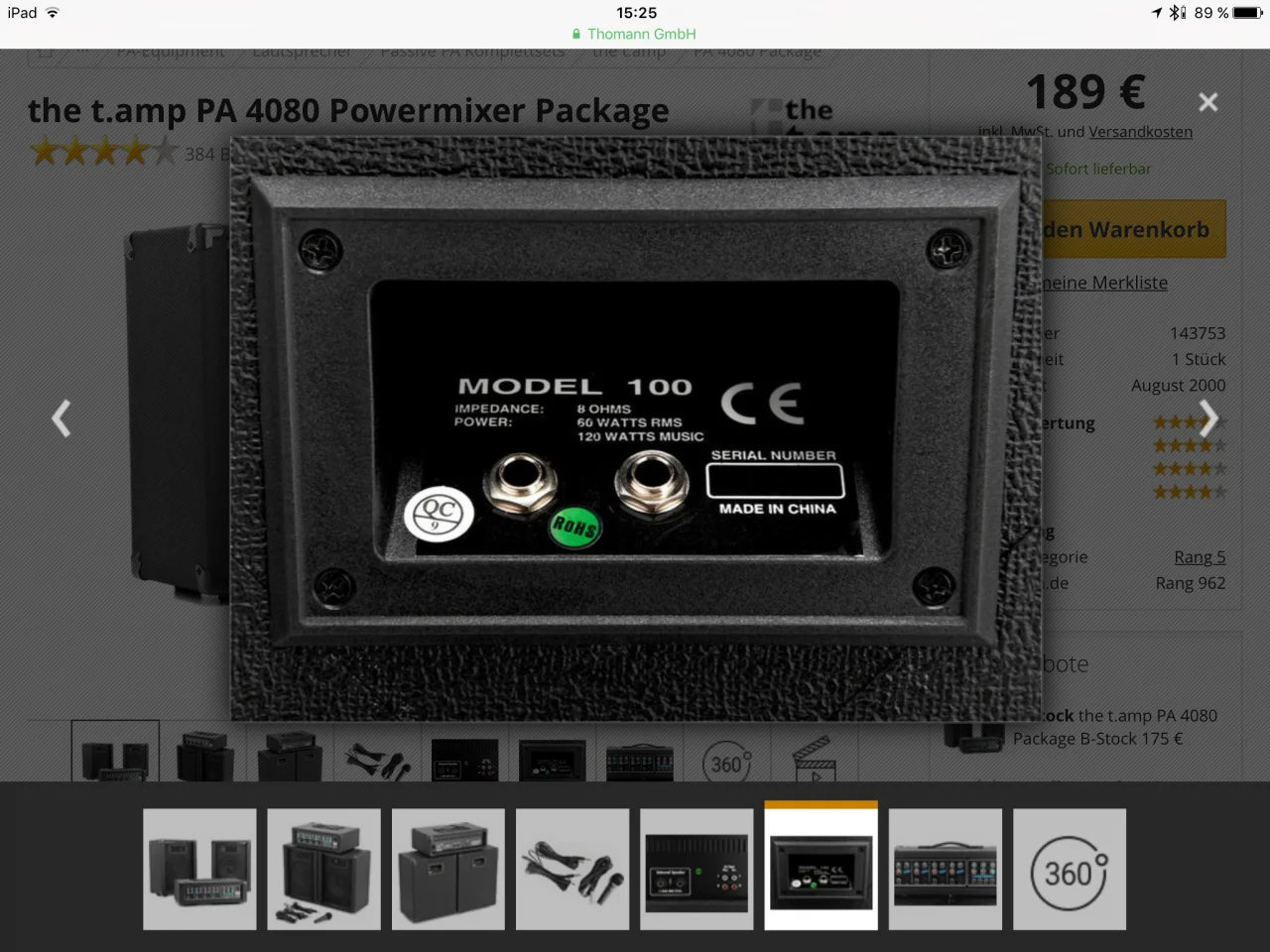
Task: Open the Rang 5 link
Action: [x=1199, y=557]
